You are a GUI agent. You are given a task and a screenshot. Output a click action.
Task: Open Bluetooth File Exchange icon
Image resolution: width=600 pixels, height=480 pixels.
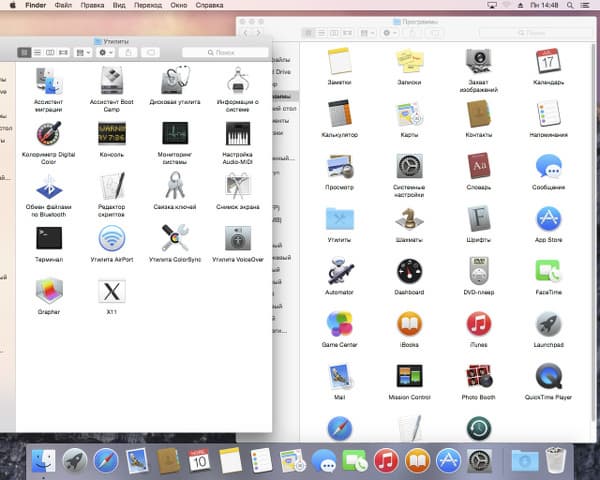click(x=49, y=186)
